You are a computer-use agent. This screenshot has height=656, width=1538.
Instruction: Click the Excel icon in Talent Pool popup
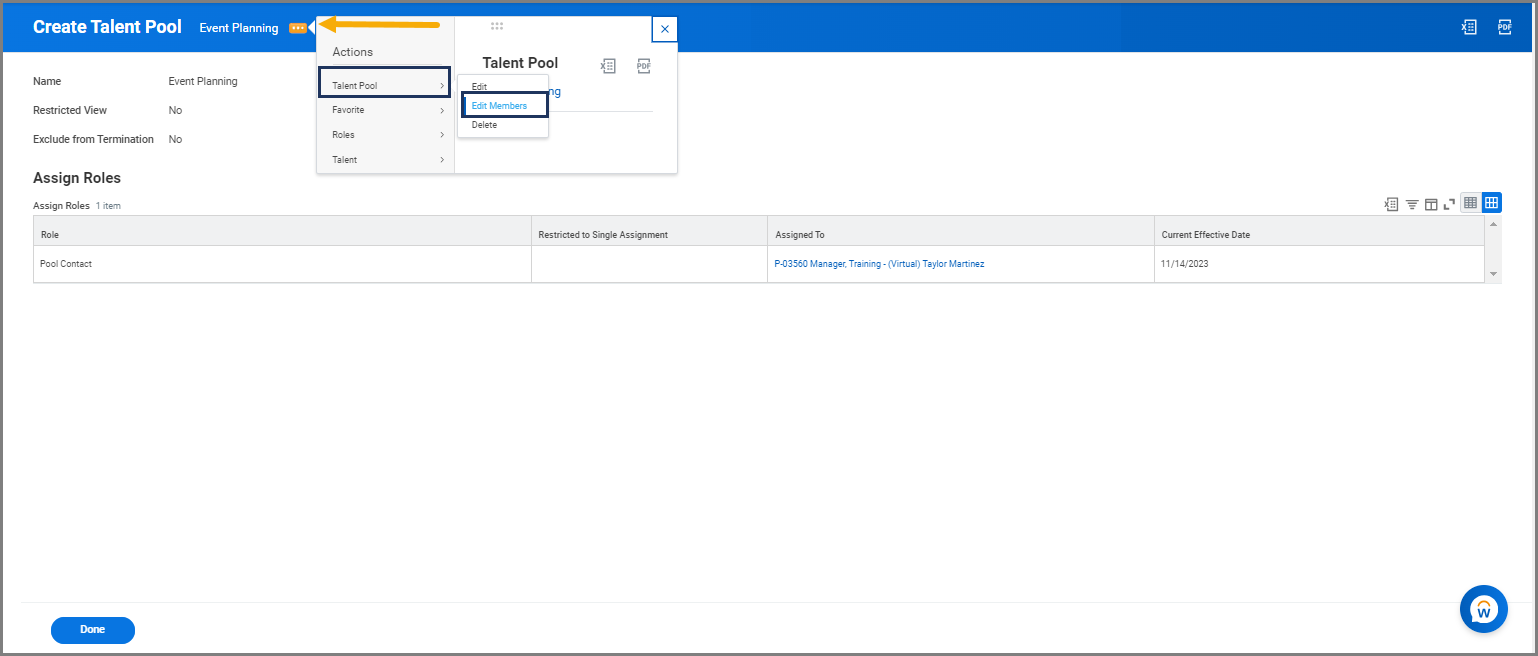tap(608, 66)
